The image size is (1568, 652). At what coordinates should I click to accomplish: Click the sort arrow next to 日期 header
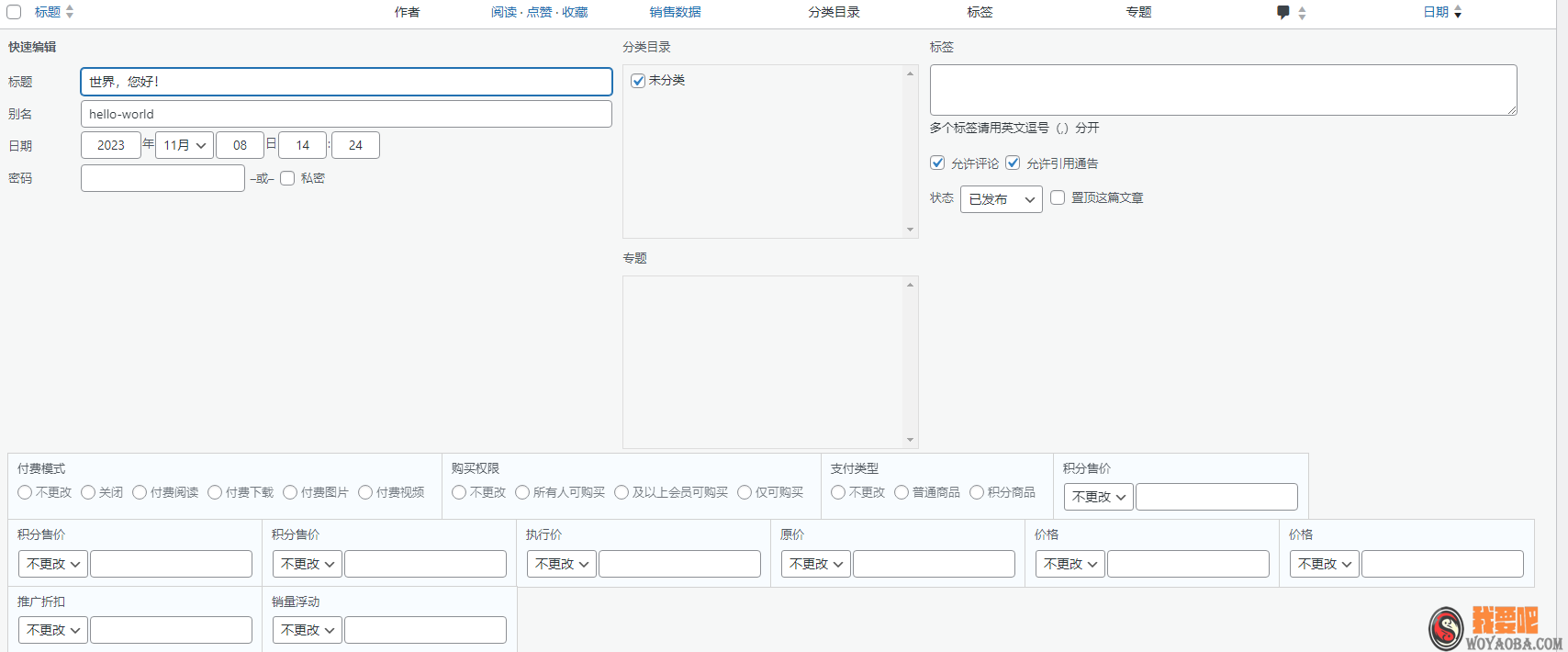(x=1458, y=12)
